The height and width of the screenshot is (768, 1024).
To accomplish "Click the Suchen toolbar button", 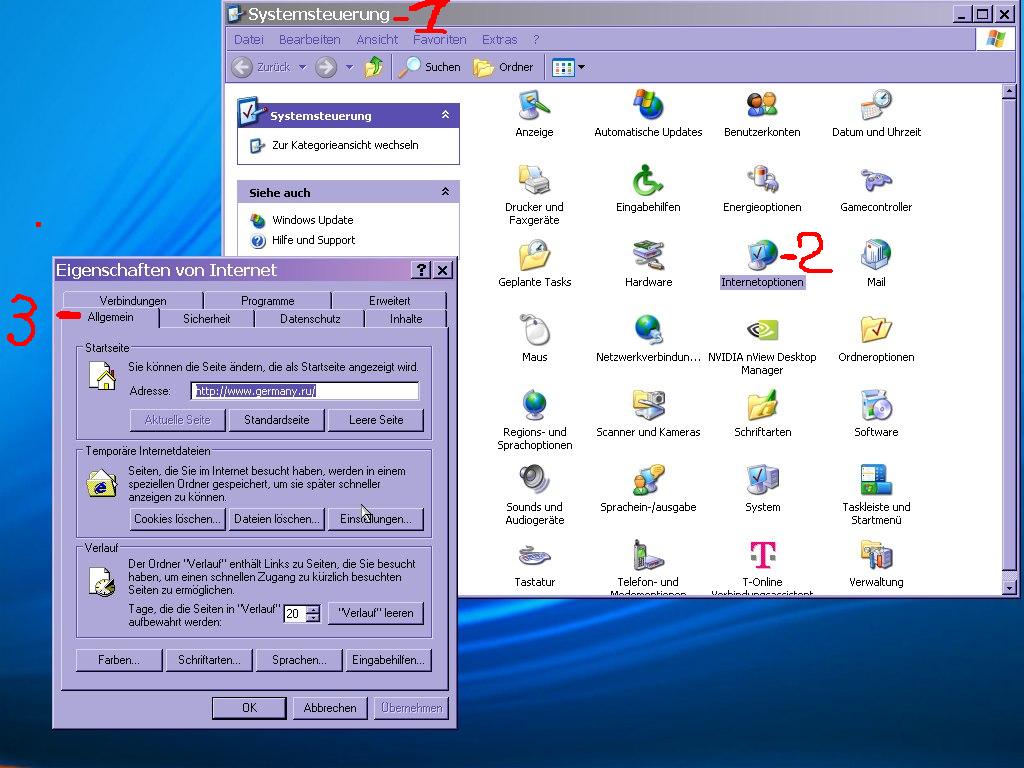I will (x=430, y=67).
